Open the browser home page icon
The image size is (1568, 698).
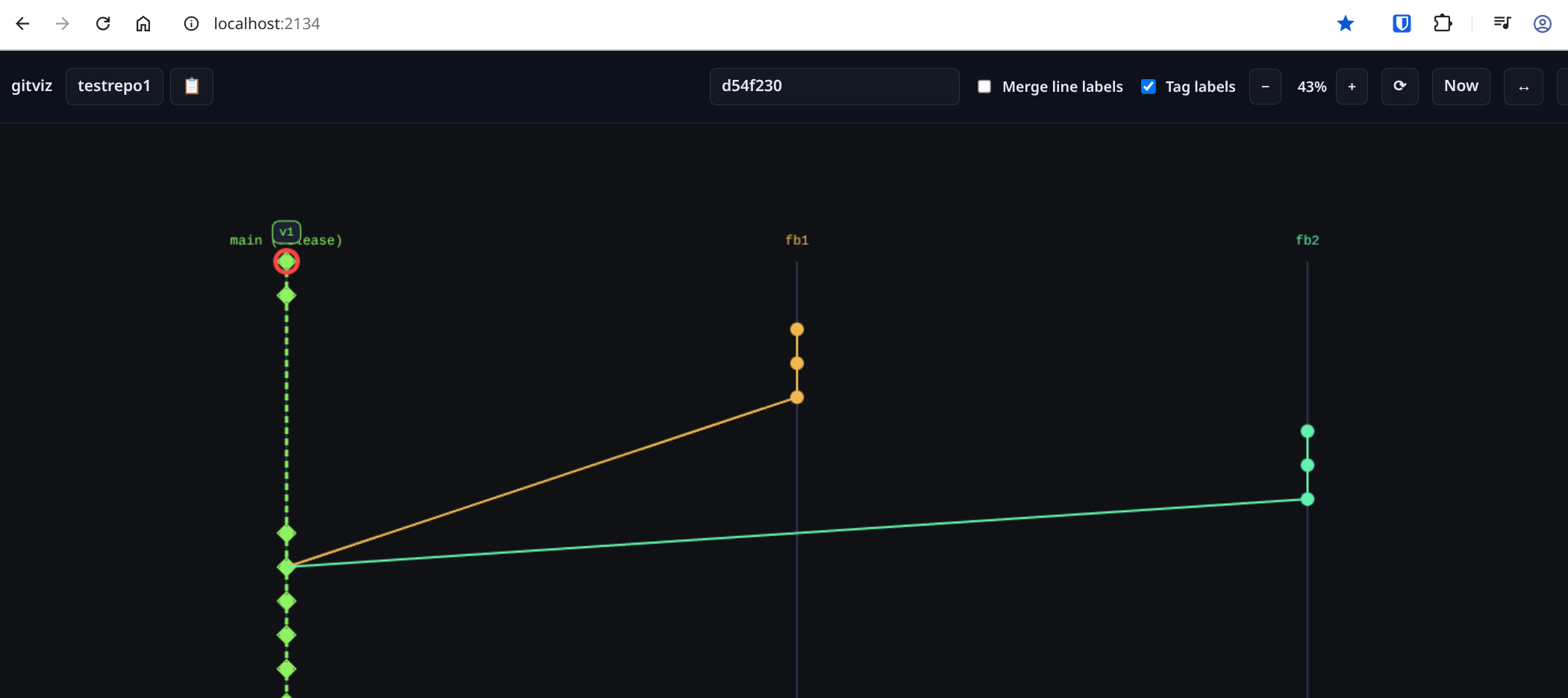click(144, 23)
